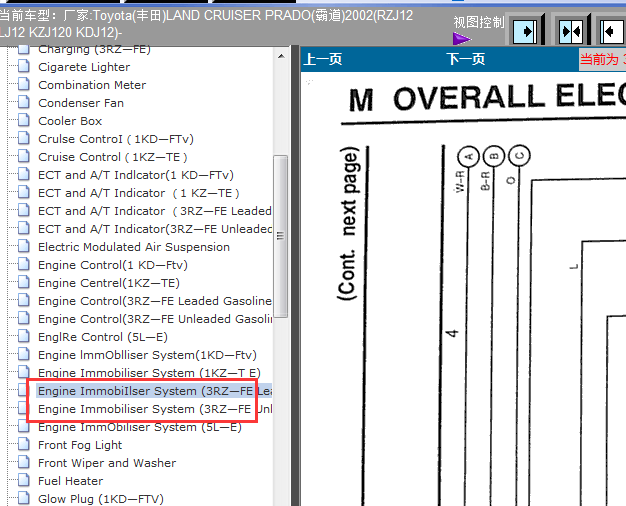Select Engine Immobiliser System (1KZ-TE)

coord(149,373)
